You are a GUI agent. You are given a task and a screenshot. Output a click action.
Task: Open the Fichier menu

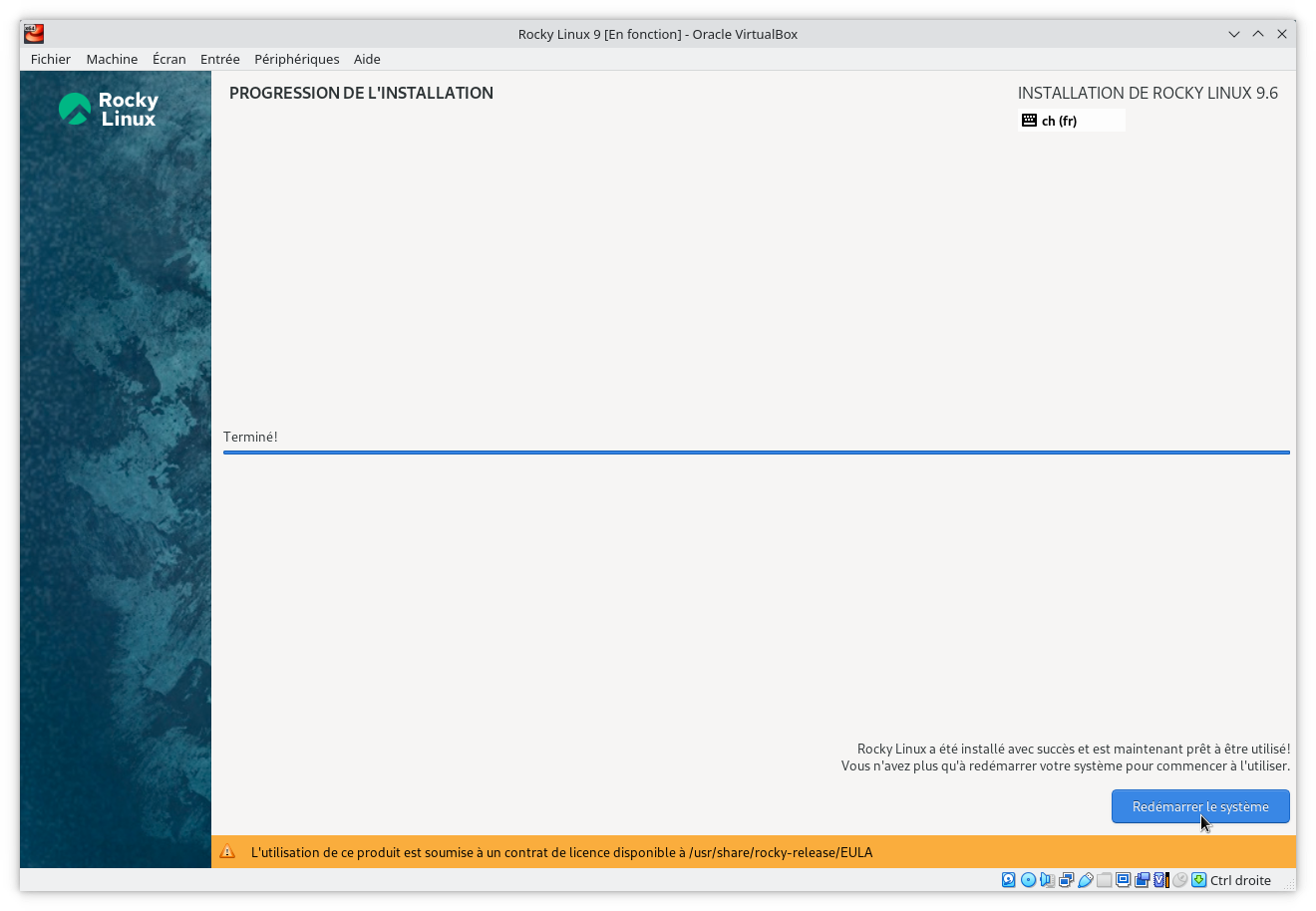tap(50, 59)
